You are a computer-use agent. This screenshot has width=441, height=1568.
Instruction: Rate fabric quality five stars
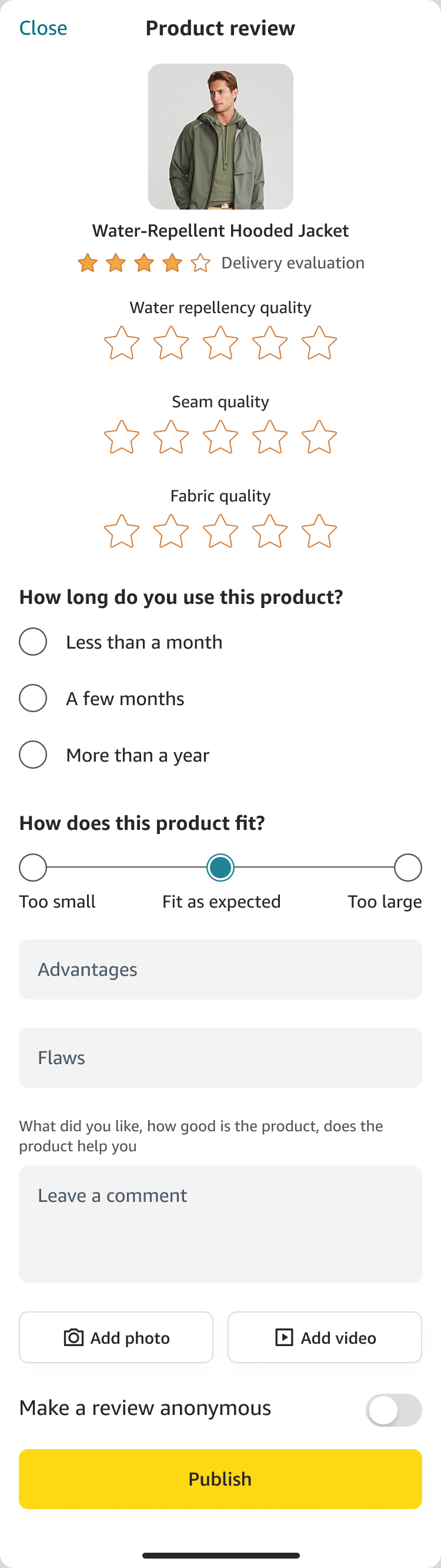[x=319, y=532]
